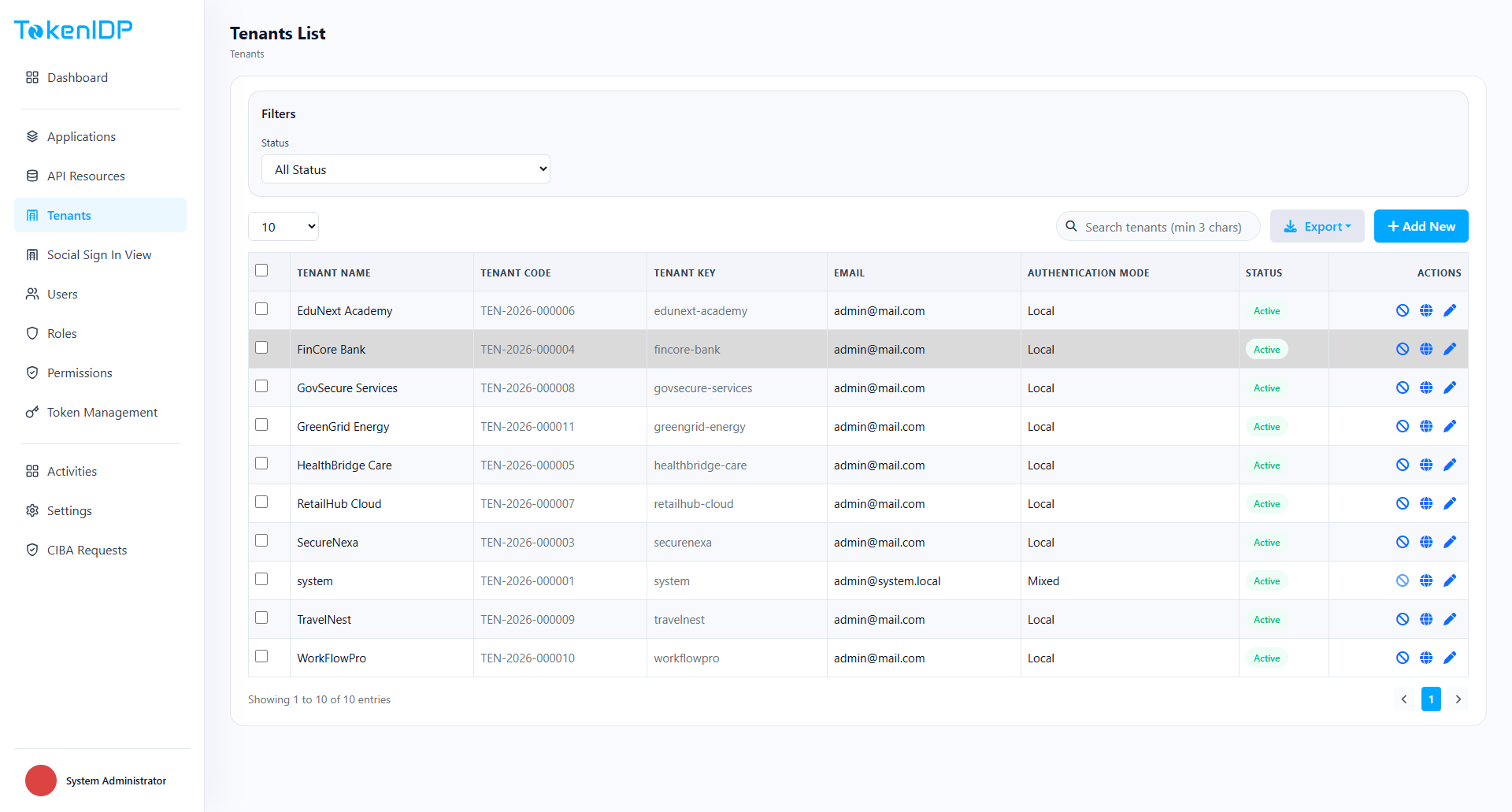
Task: Click the globe icon for FinCore Bank
Action: (1426, 349)
